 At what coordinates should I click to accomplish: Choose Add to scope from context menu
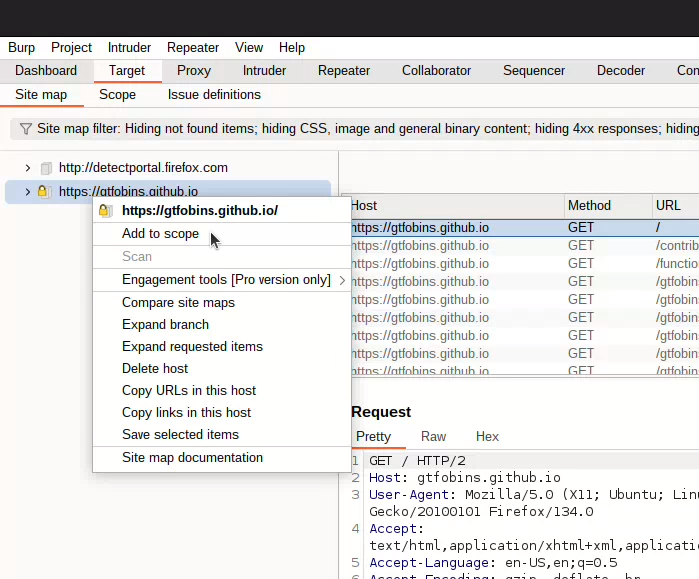coord(222,234)
